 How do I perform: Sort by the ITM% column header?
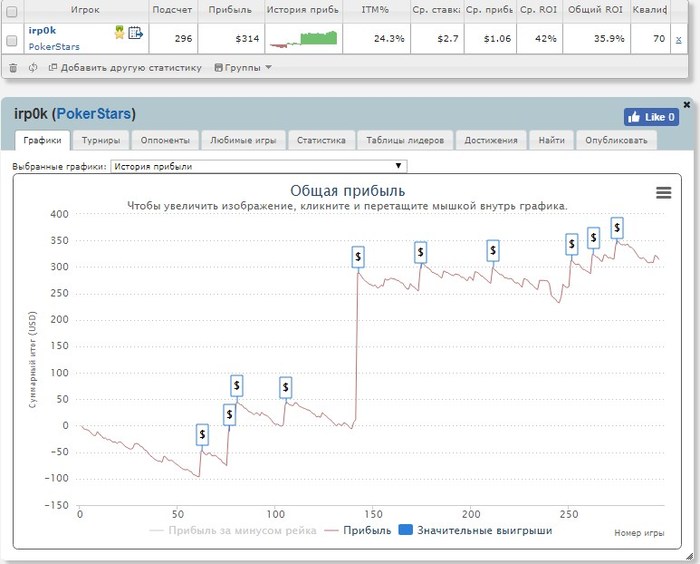(375, 10)
